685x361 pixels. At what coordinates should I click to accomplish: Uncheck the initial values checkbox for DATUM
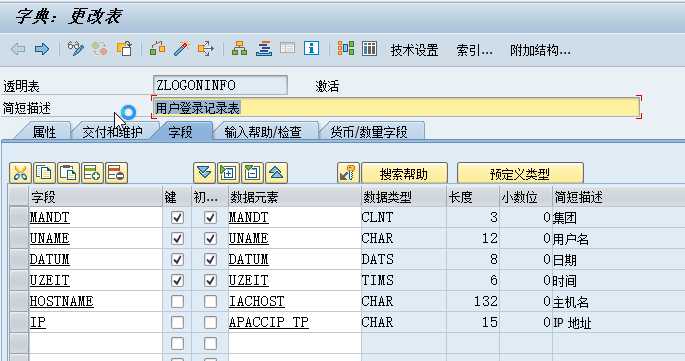210,259
